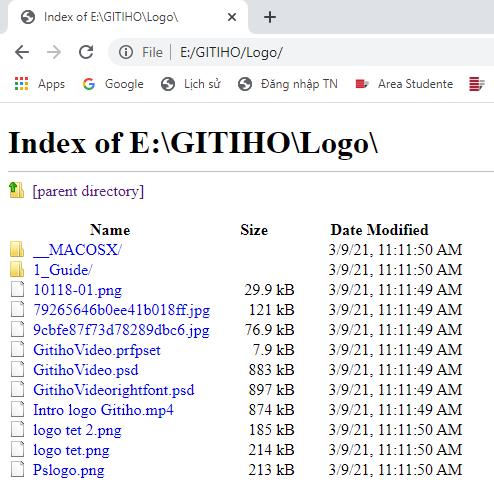Open the 1_Guide/ folder link

63,270
